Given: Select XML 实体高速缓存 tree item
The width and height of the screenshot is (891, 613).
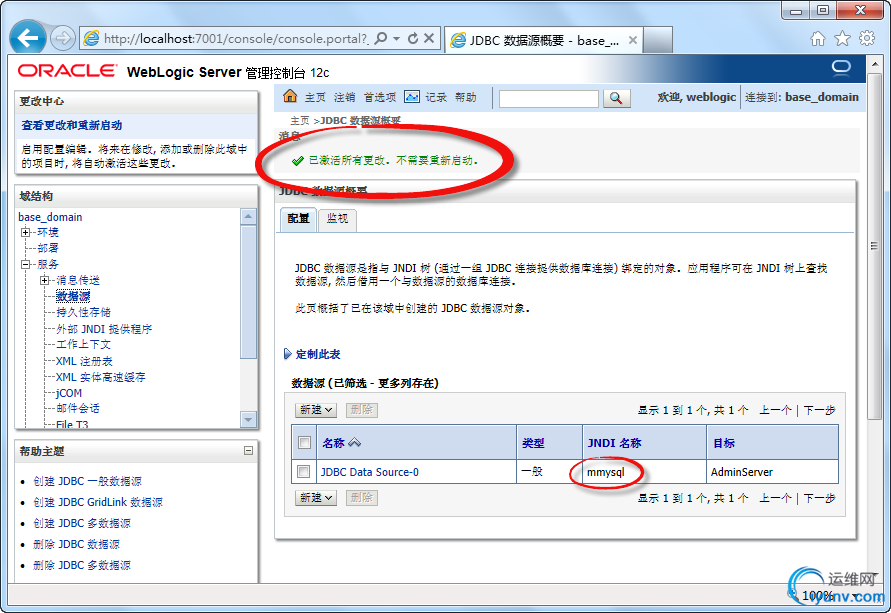Looking at the screenshot, I should 101,377.
